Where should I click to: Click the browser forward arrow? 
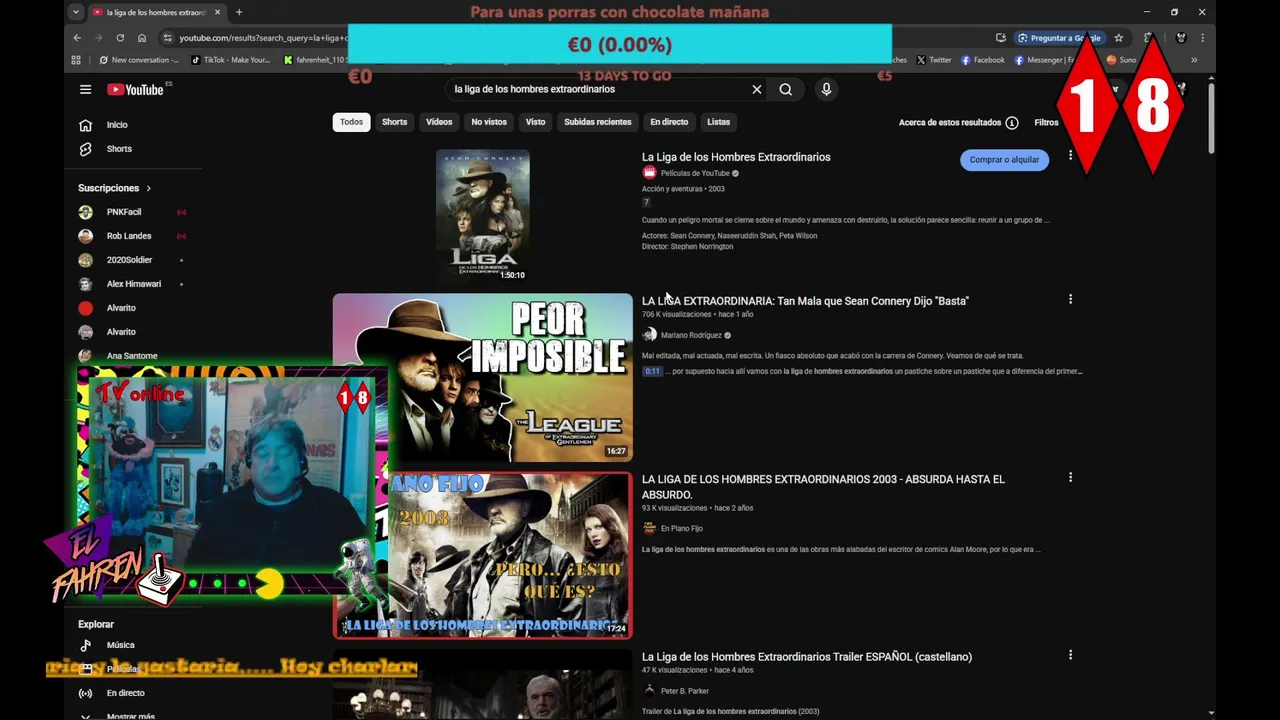click(x=98, y=38)
